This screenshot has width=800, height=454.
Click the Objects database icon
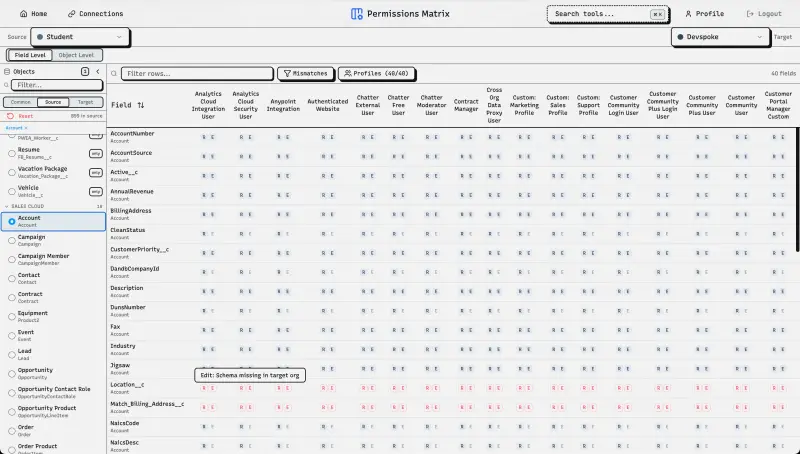pos(7,71)
